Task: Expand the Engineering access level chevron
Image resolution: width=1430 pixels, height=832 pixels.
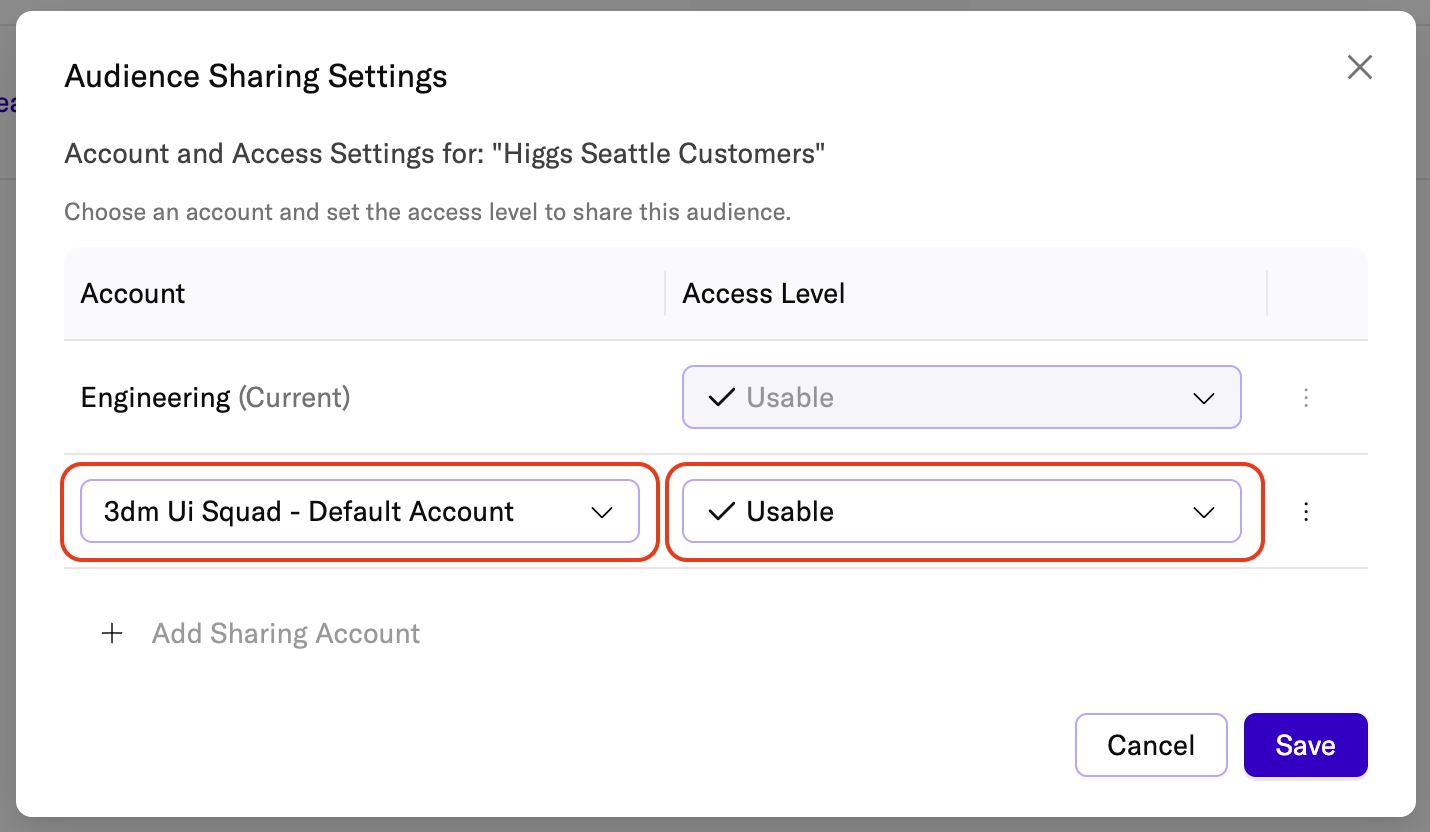Action: click(x=1203, y=398)
